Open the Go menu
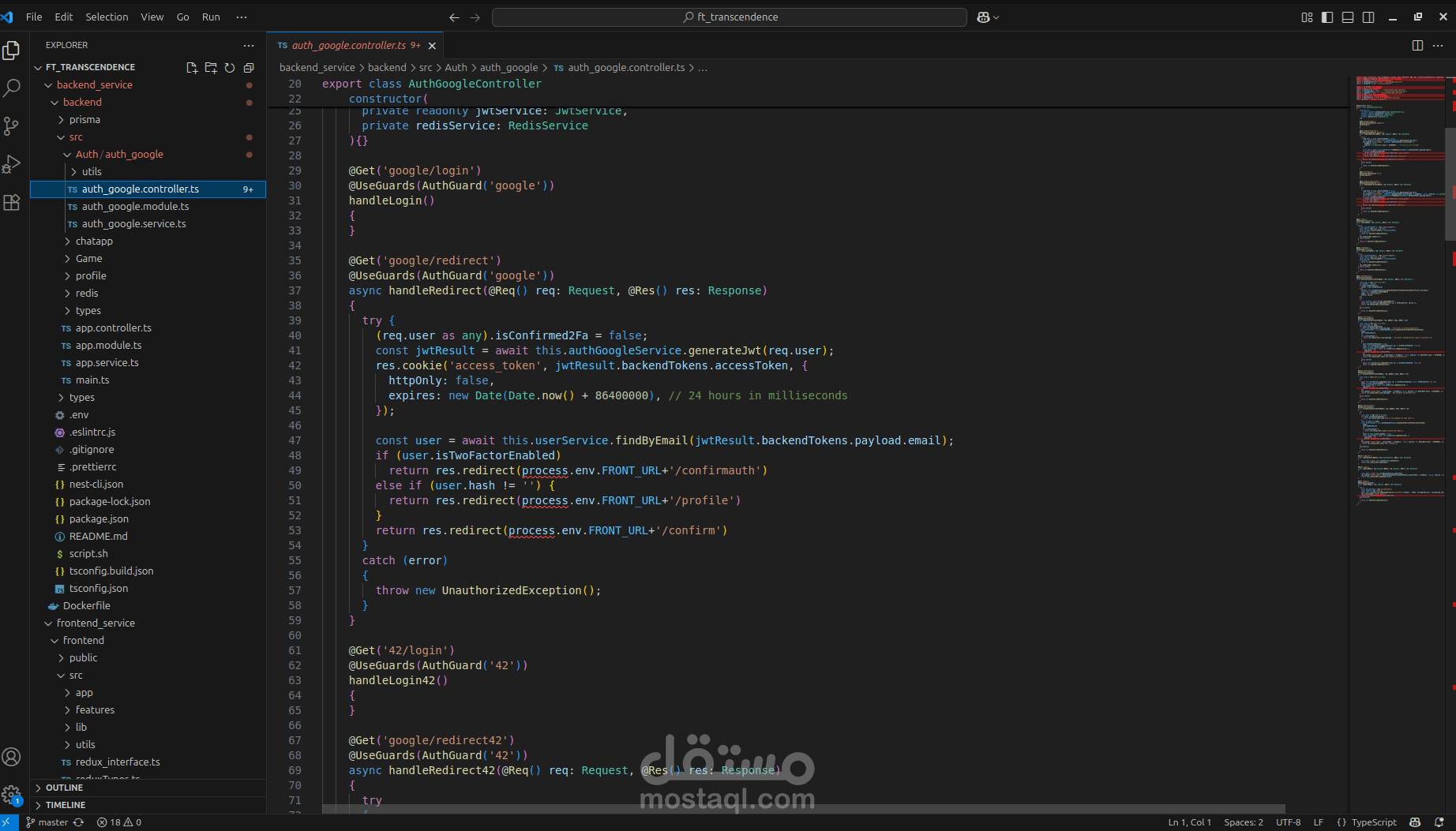The image size is (1456, 831). pyautogui.click(x=182, y=17)
